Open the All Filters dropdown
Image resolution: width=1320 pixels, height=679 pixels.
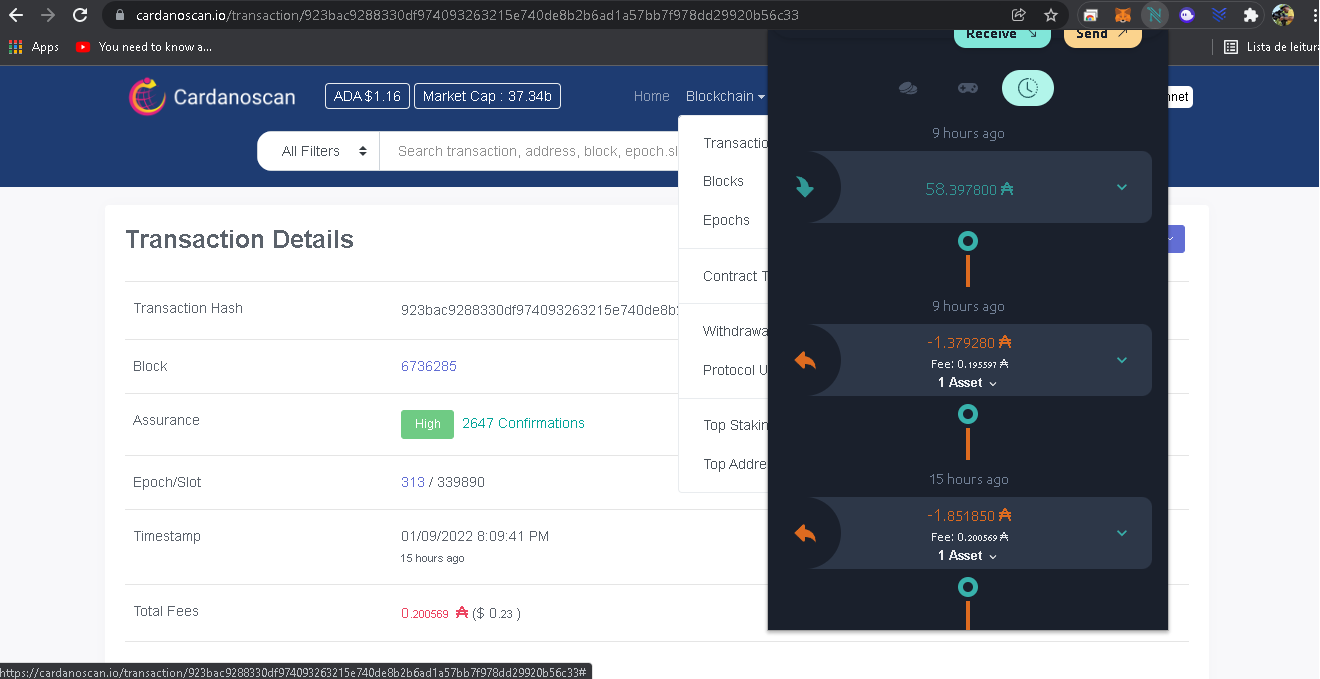(318, 150)
